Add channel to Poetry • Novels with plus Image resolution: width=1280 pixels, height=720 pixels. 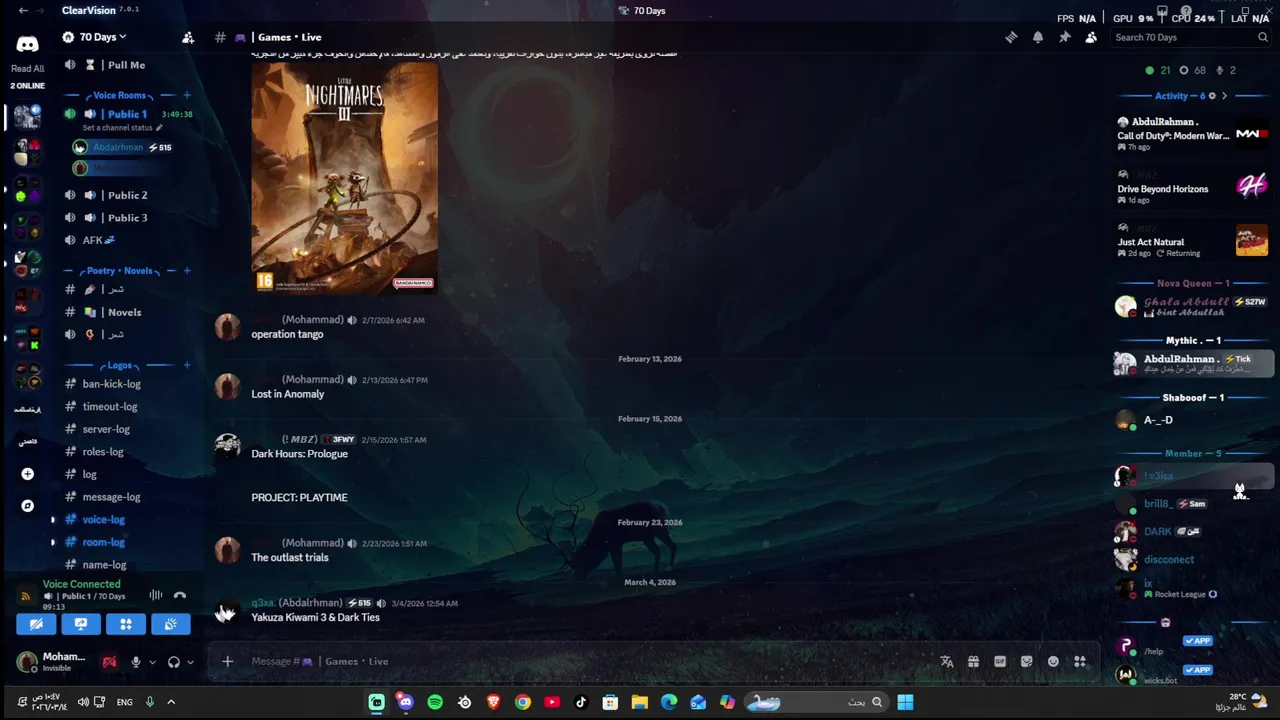pos(186,271)
